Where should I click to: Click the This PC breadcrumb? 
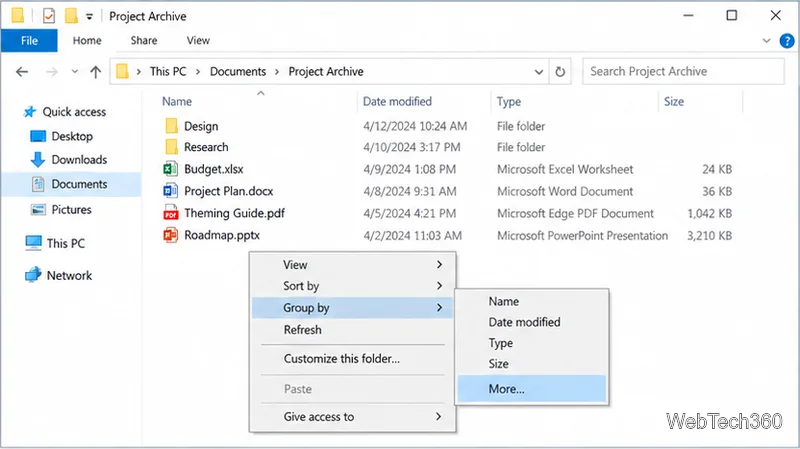click(168, 71)
